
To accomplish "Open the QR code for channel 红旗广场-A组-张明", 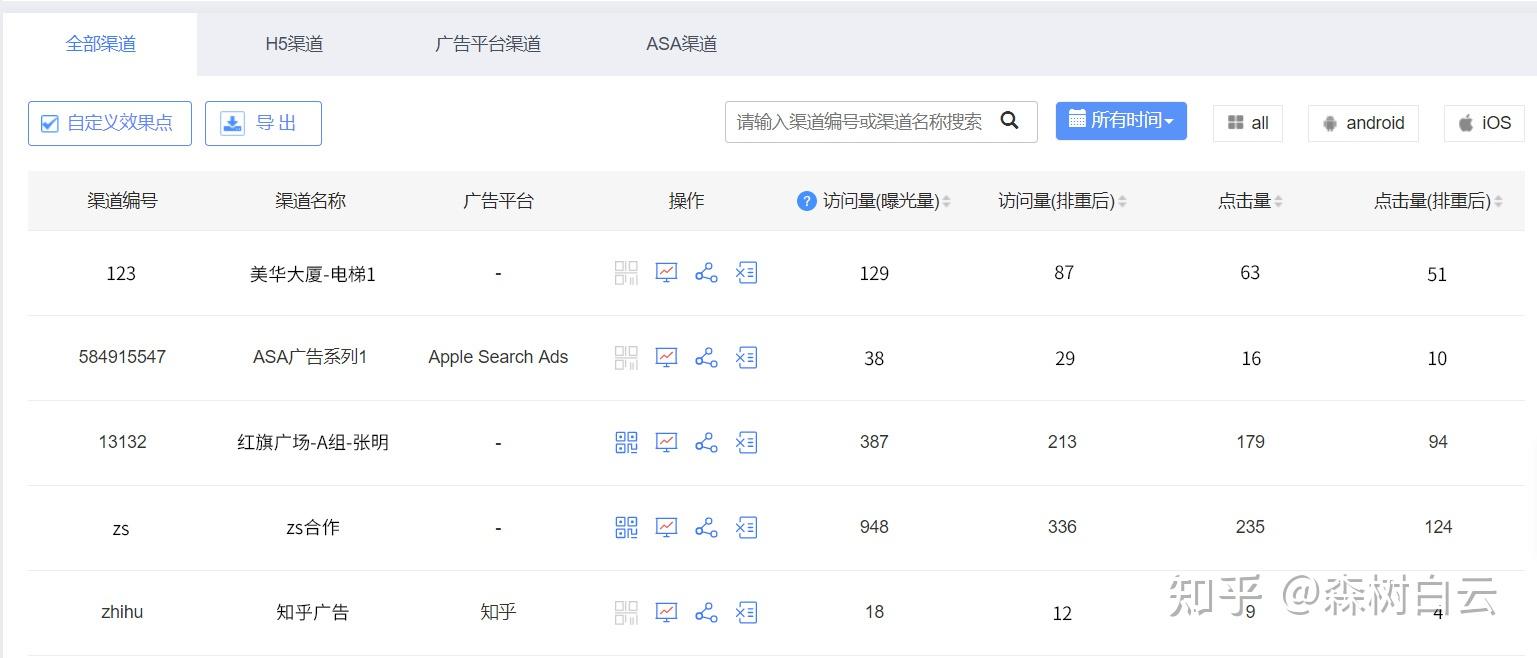I will (x=625, y=442).
